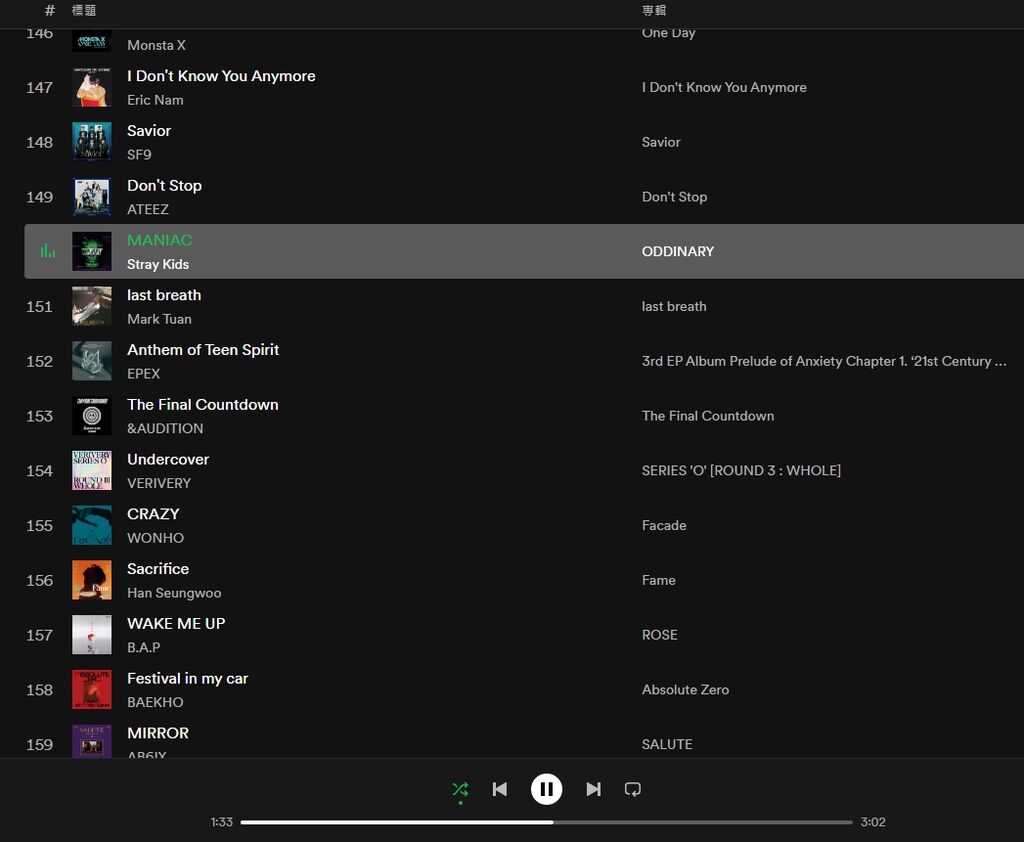Seek within the song progress bar

[547, 822]
